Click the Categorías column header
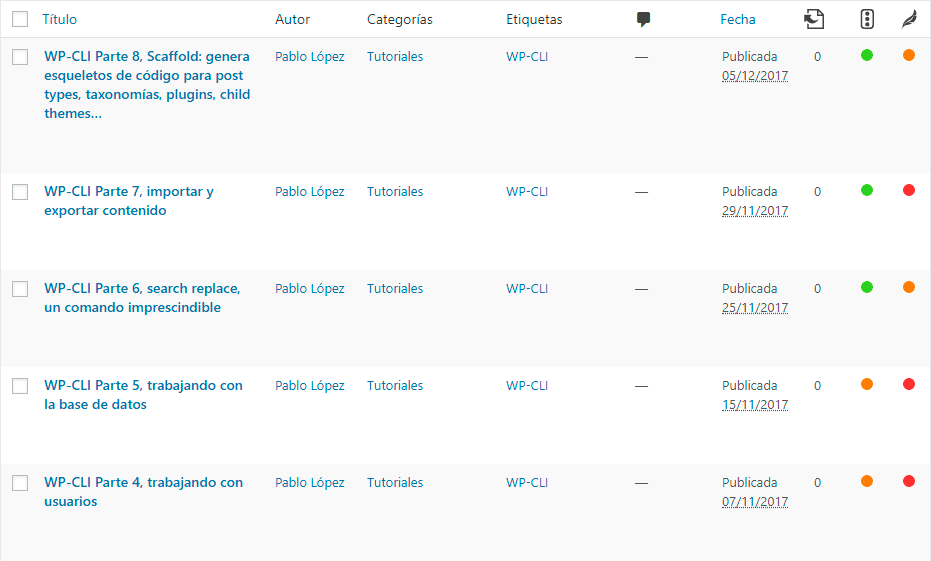 [x=400, y=20]
